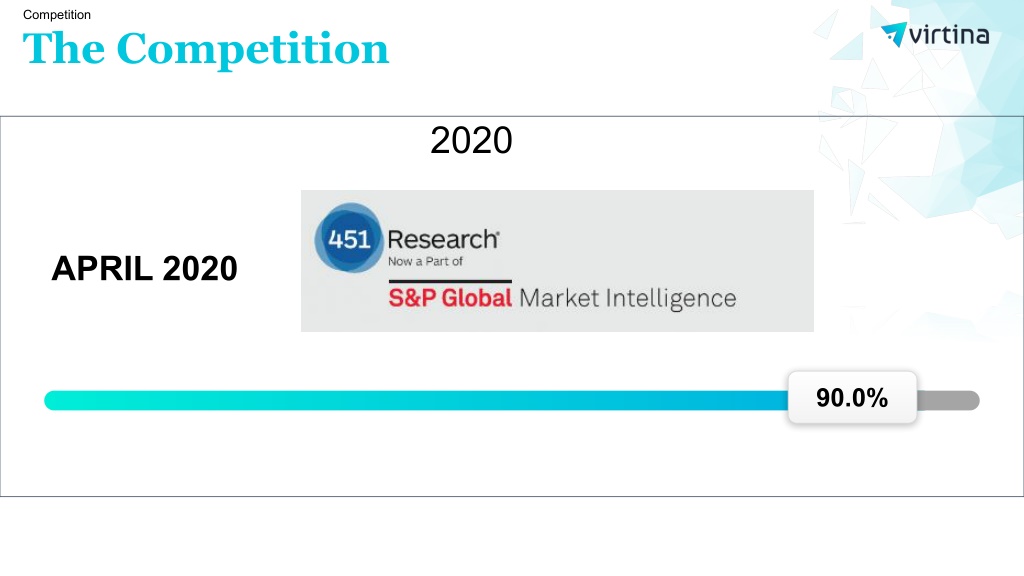The width and height of the screenshot is (1024, 576).
Task: Select the Market Intelligence text
Action: 628,299
